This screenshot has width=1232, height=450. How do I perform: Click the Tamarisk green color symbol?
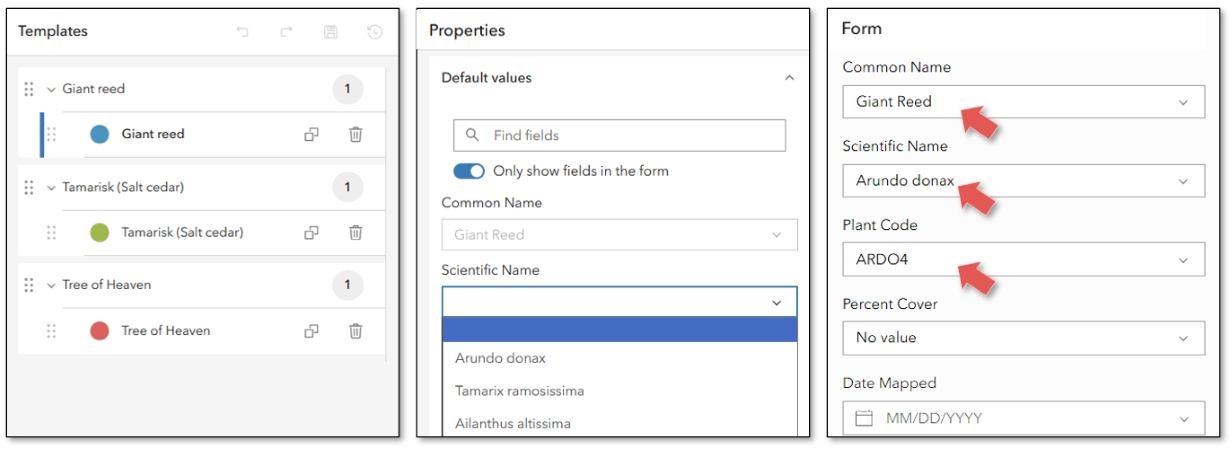(99, 232)
